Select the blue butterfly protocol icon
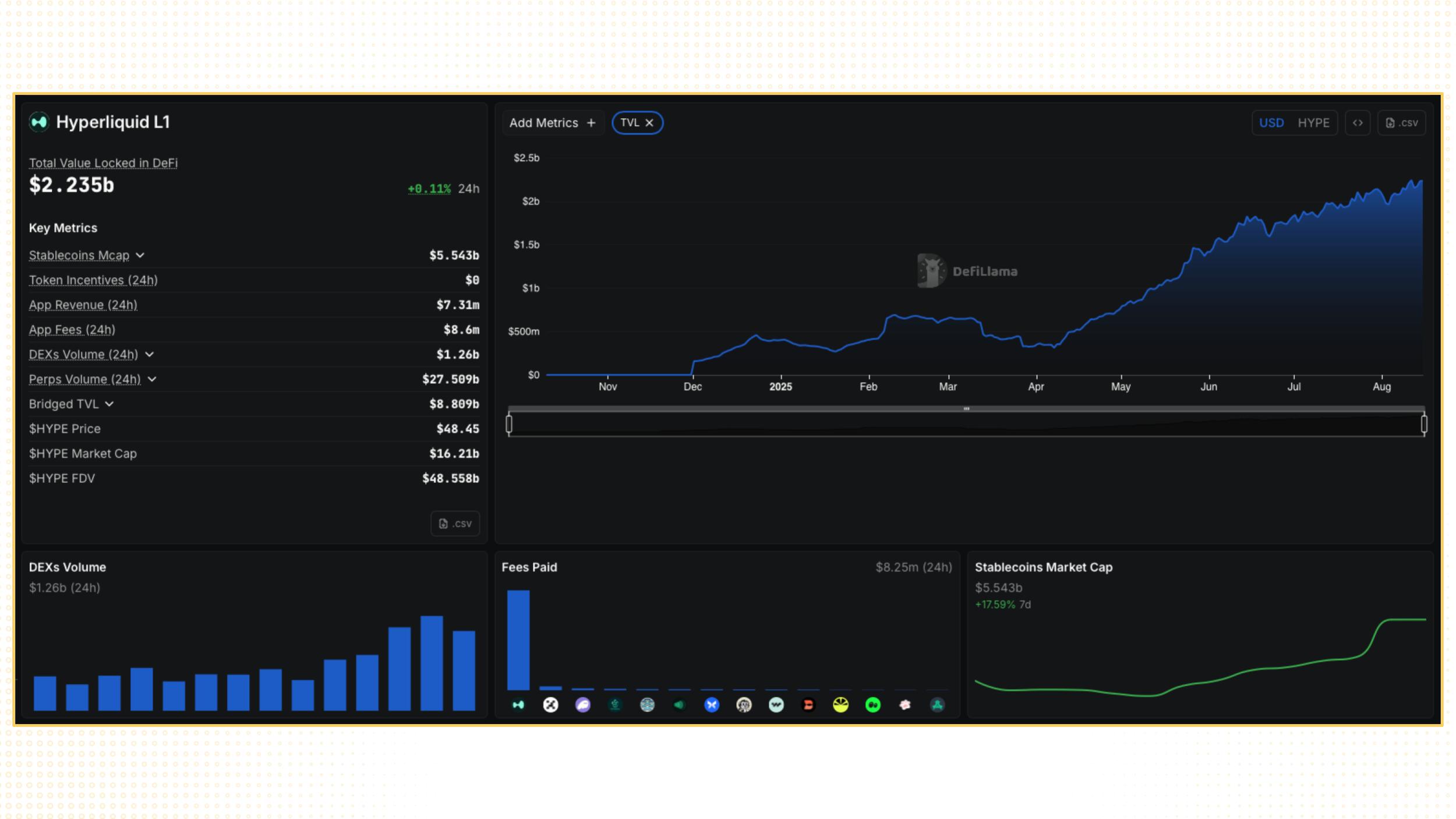Viewport: 1456px width, 819px height. pos(712,705)
